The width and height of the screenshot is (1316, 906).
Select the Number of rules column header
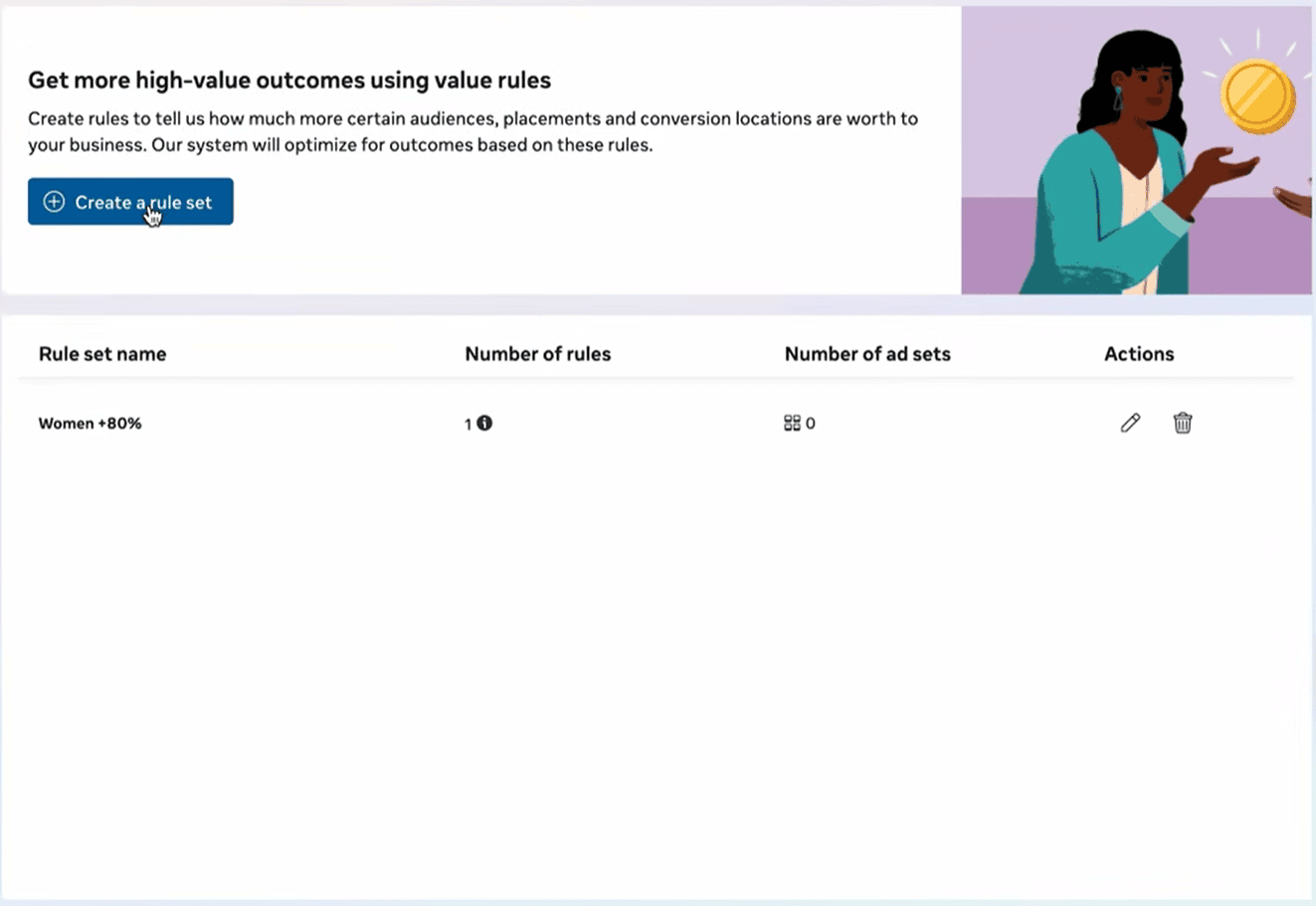(538, 354)
